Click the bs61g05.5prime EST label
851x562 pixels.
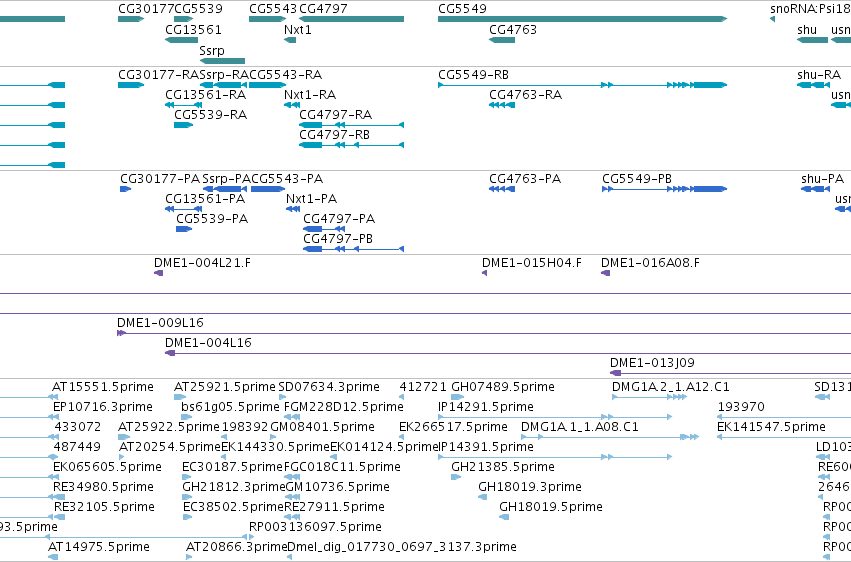(x=231, y=407)
